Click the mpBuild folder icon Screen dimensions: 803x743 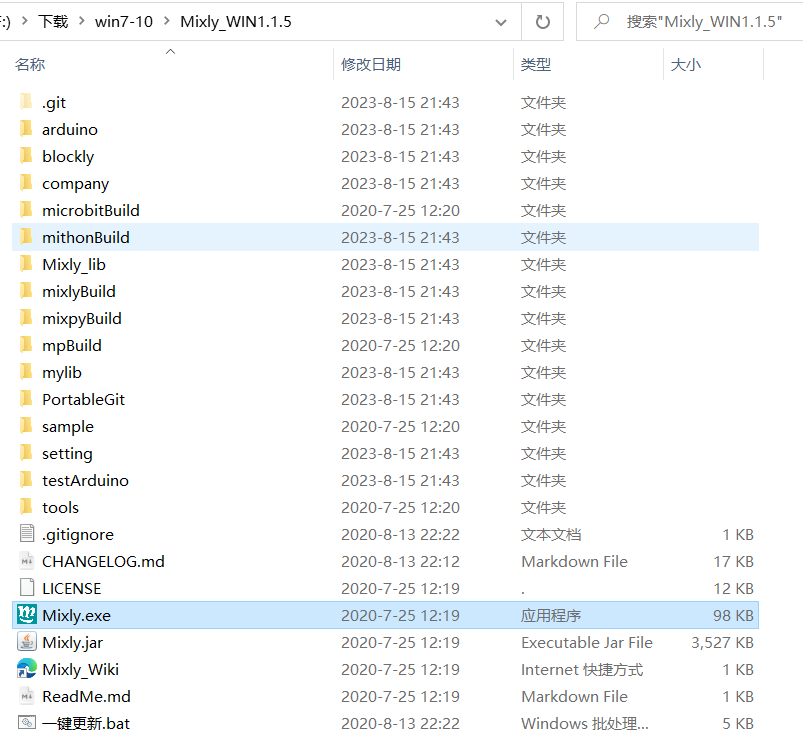click(x=26, y=345)
